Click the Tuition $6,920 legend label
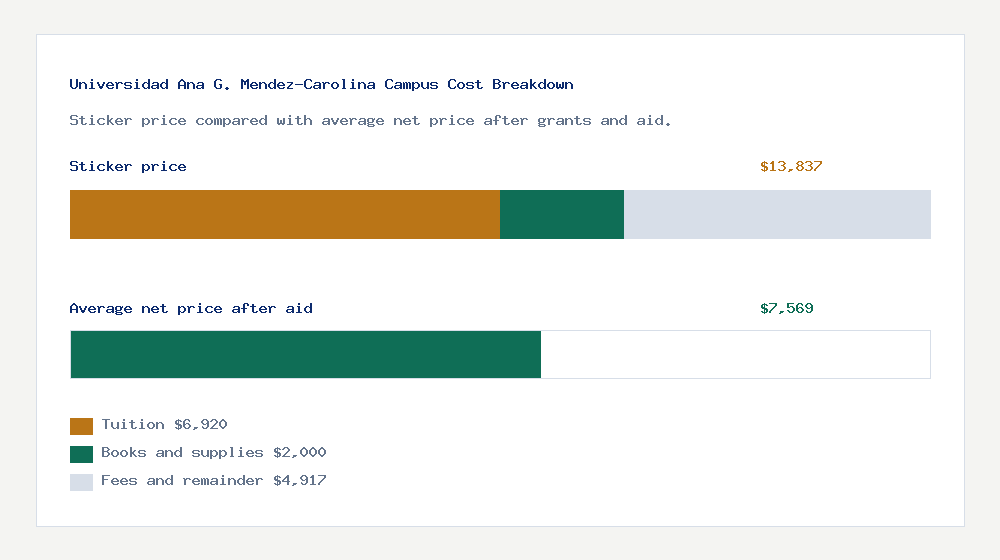The image size is (1000, 560). tap(164, 425)
